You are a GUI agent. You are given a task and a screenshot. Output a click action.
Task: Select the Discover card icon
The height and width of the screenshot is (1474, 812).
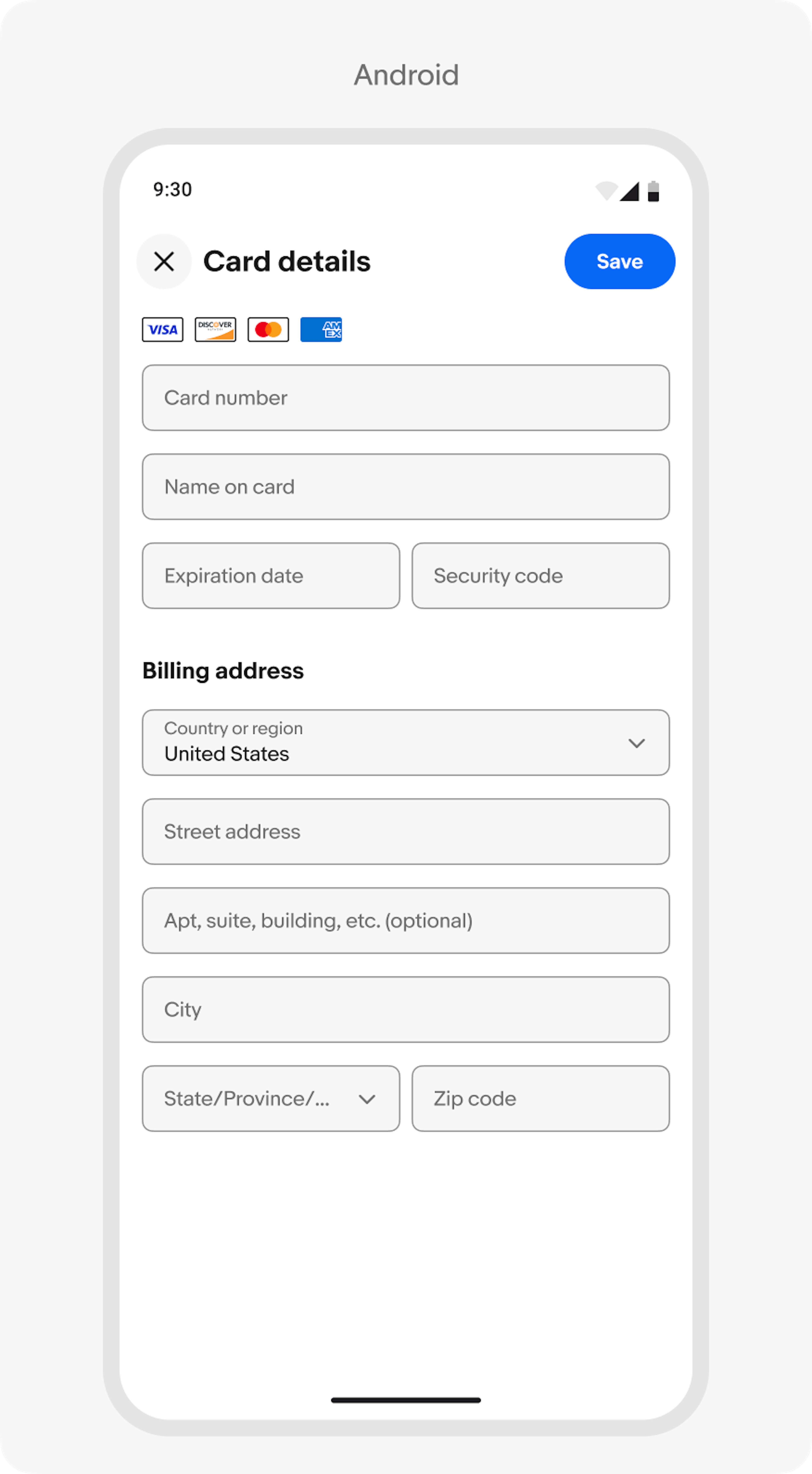[216, 329]
